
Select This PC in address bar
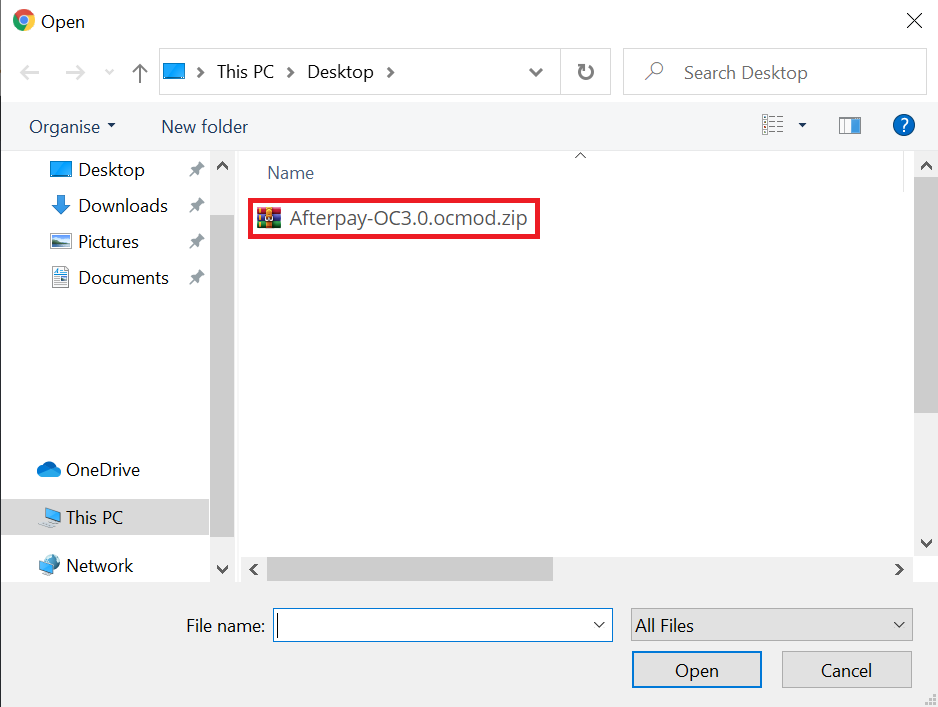click(x=245, y=72)
